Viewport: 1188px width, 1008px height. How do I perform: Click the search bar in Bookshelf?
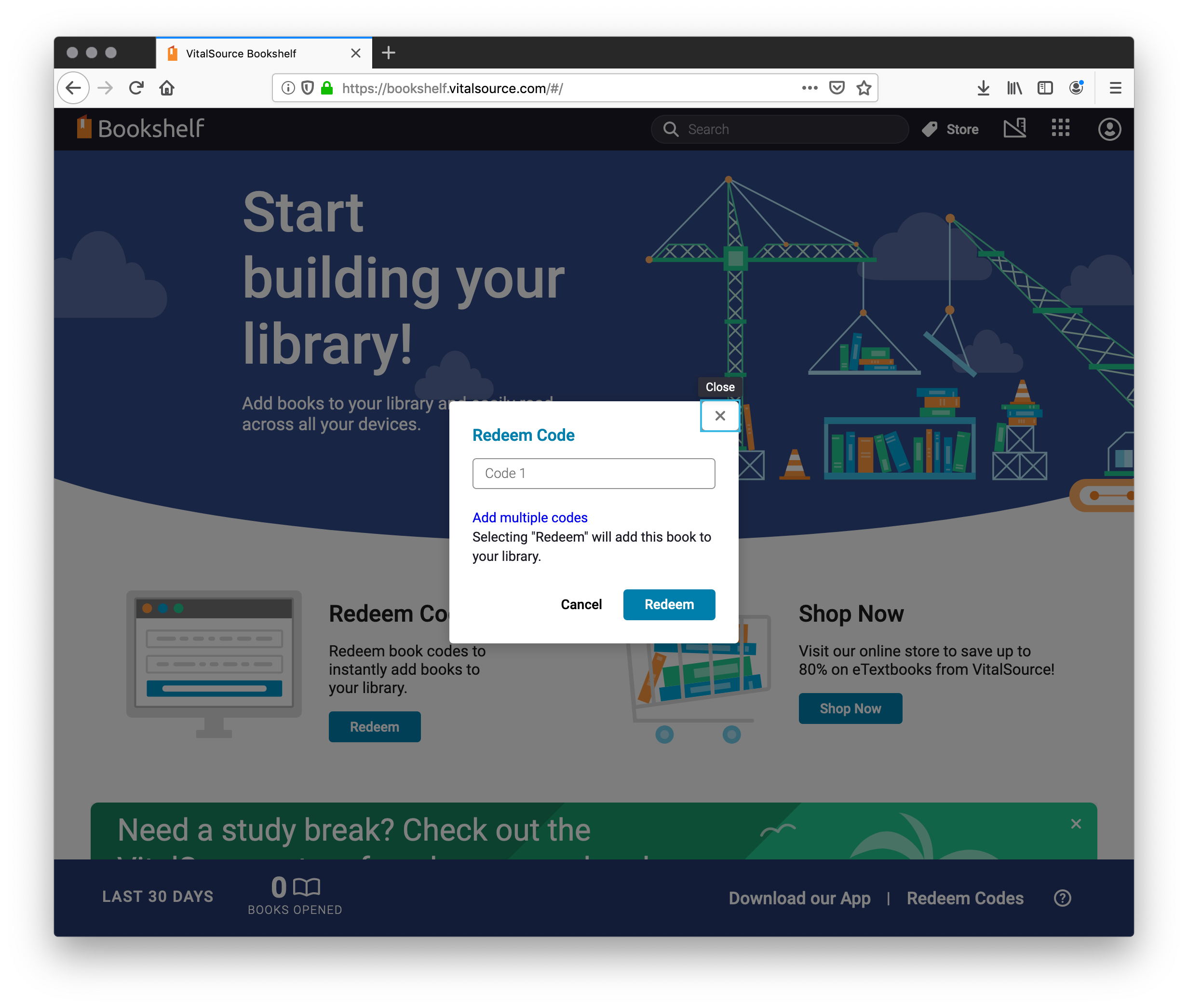click(x=779, y=129)
